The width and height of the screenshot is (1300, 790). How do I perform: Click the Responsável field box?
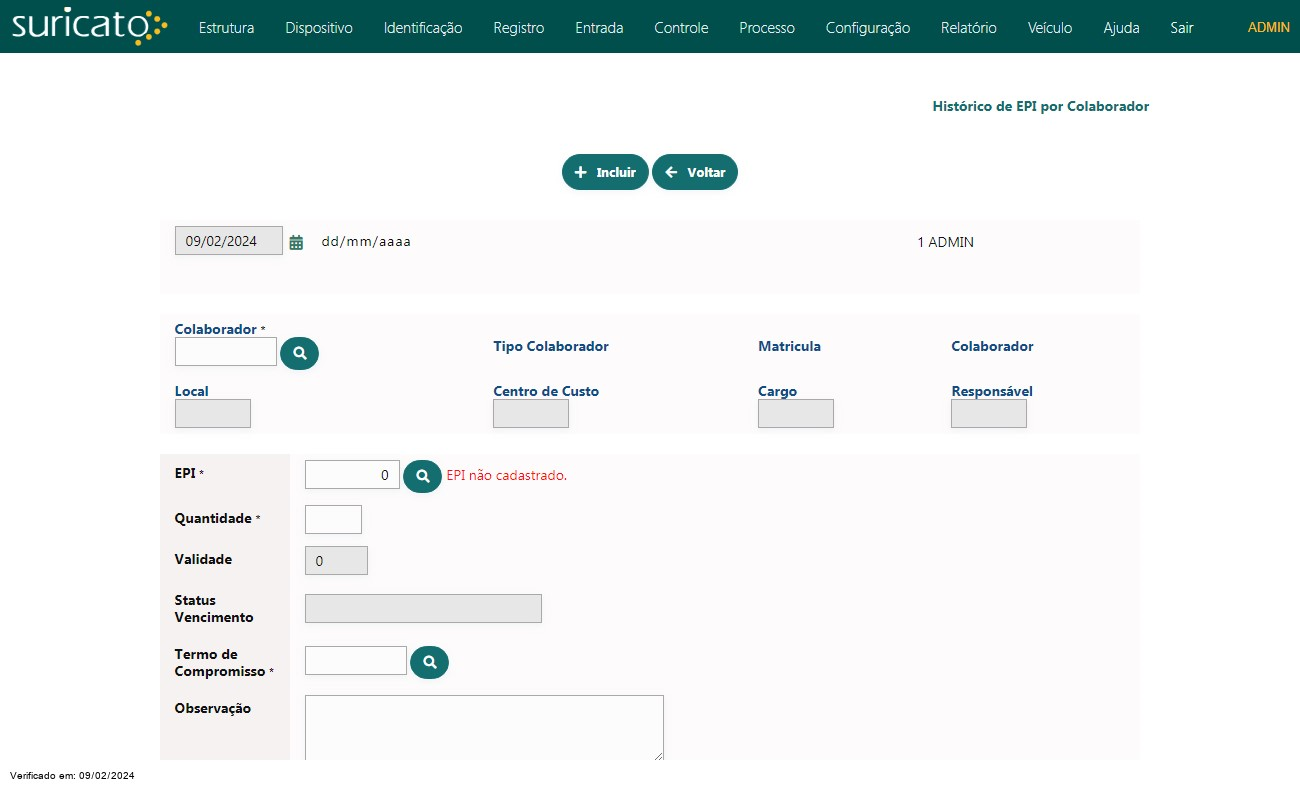pos(989,414)
